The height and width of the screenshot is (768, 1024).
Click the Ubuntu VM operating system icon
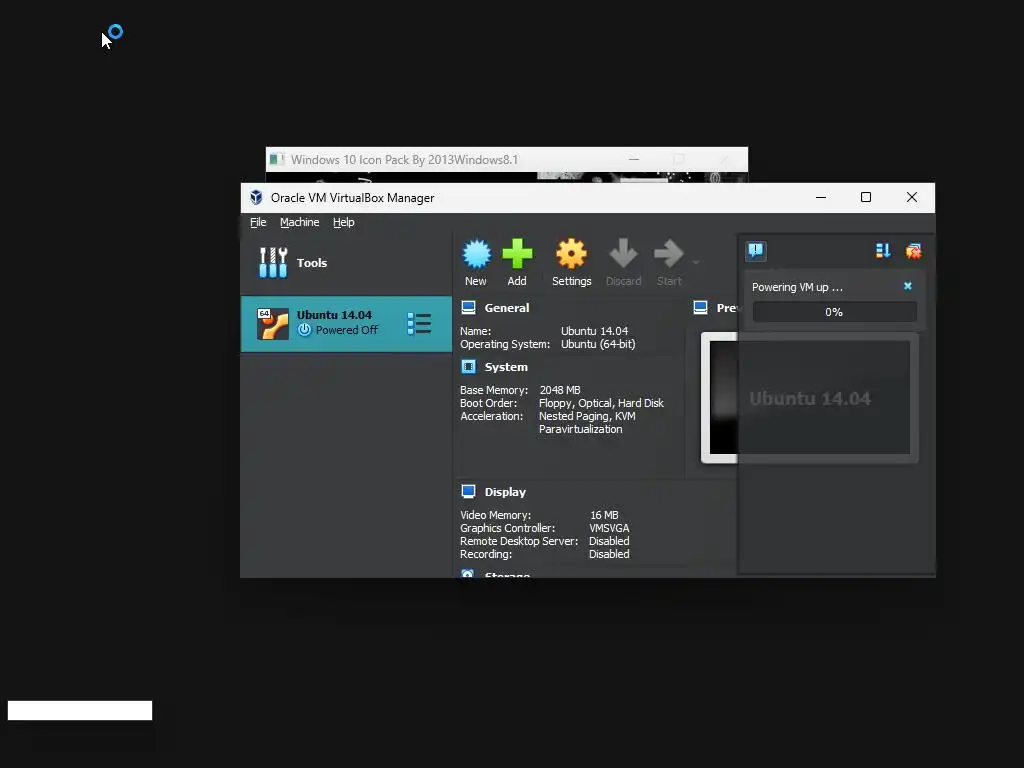click(x=272, y=324)
